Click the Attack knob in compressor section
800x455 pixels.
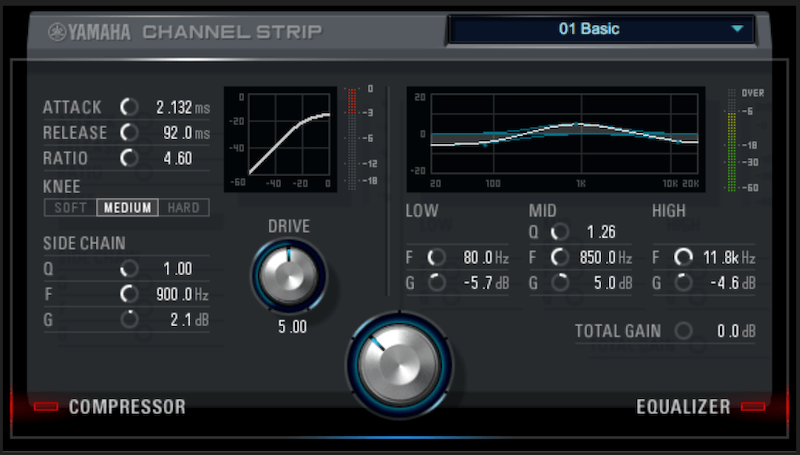tap(129, 107)
